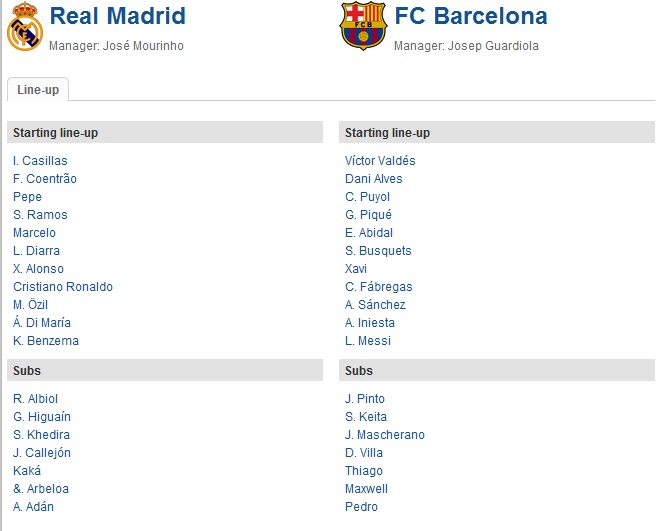
Task: Open substitute Kaká's page
Action: 27,471
